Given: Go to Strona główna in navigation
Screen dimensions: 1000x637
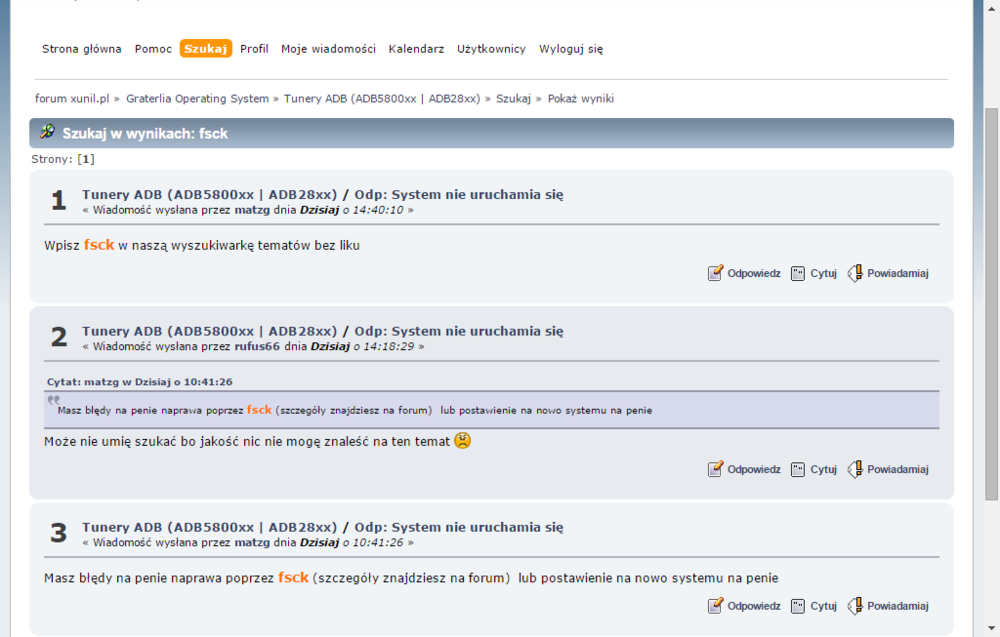Looking at the screenshot, I should click(82, 48).
